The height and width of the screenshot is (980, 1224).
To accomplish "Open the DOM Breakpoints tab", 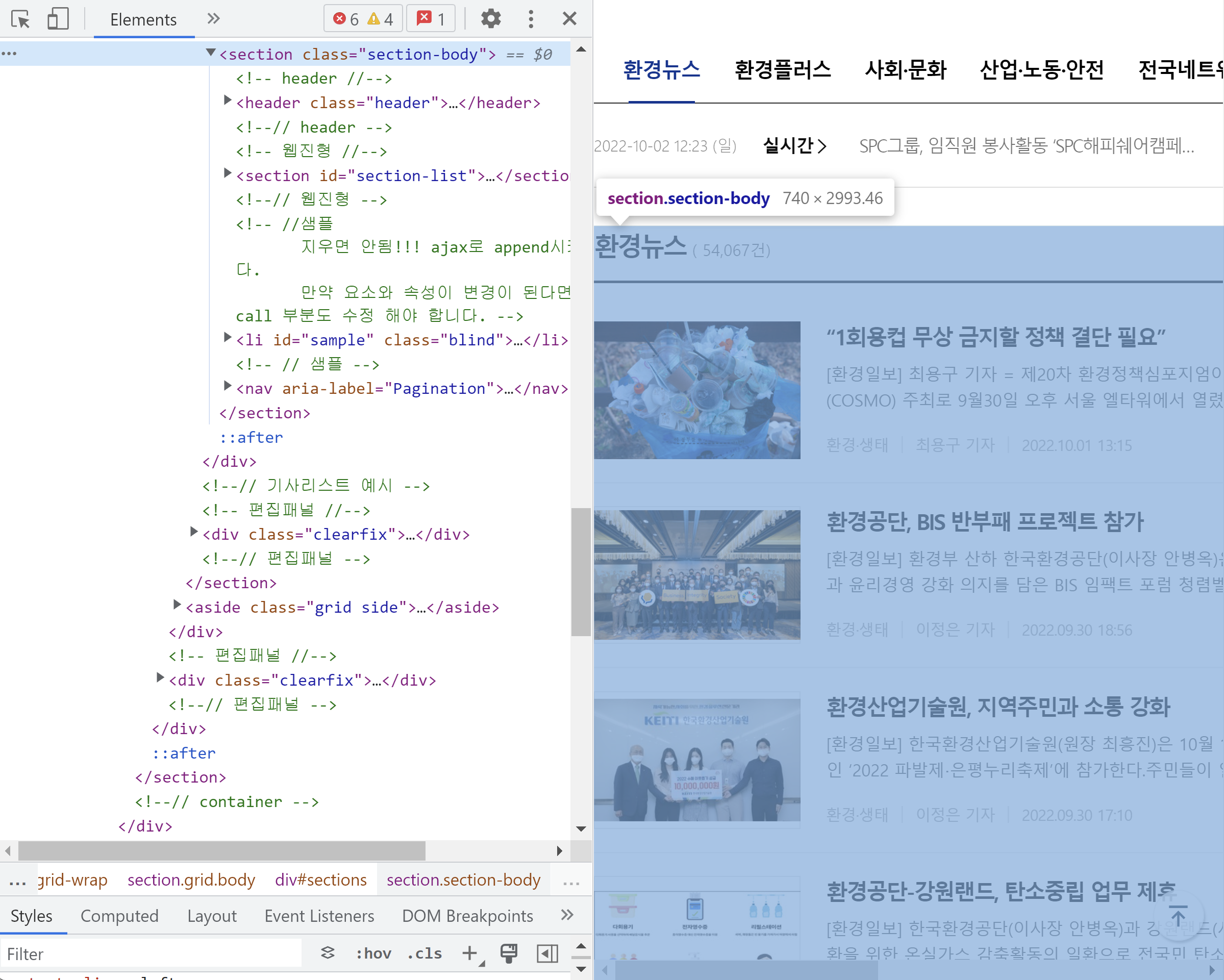I will click(x=467, y=916).
